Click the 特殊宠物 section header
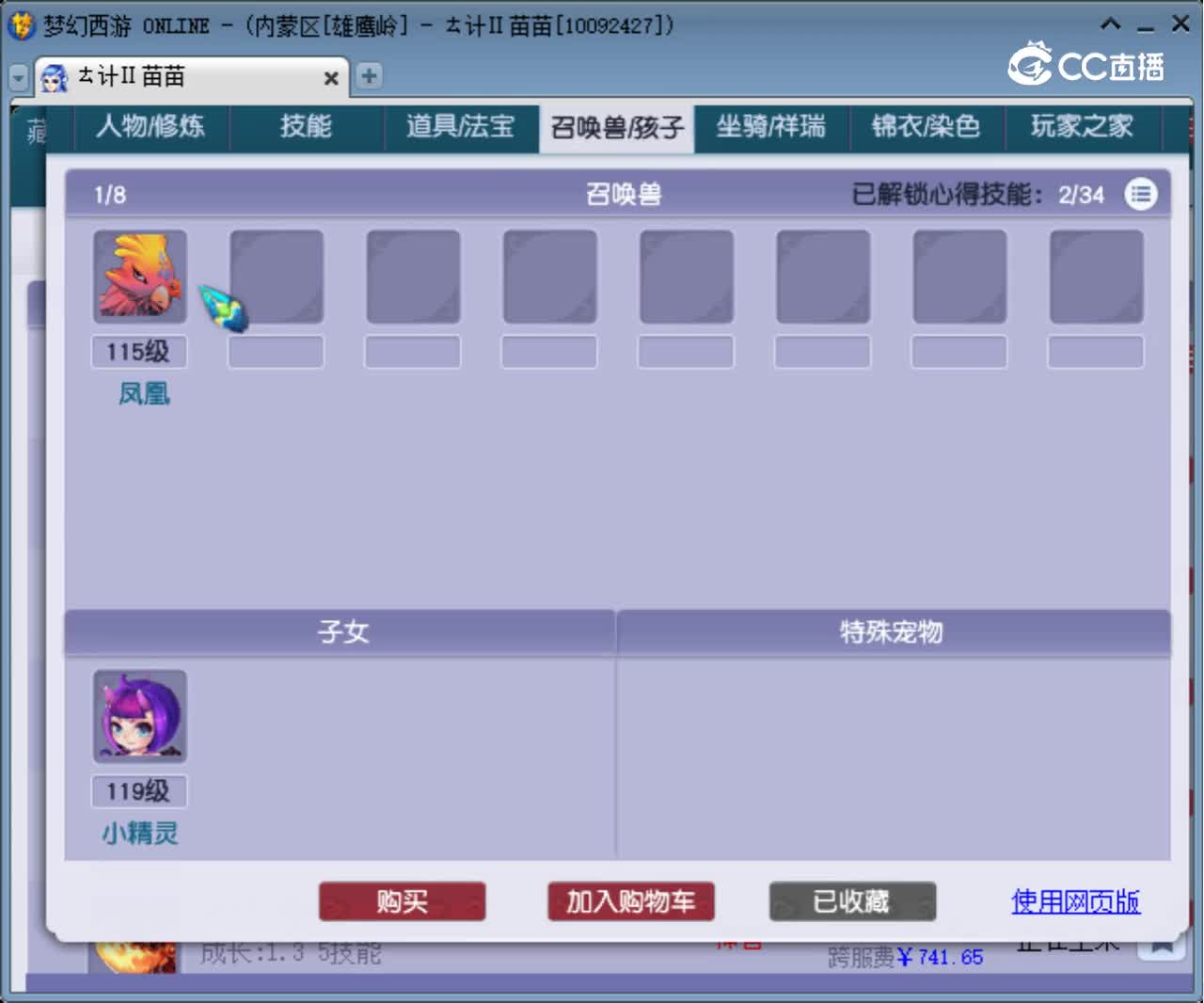1204x1003 pixels. (x=891, y=631)
